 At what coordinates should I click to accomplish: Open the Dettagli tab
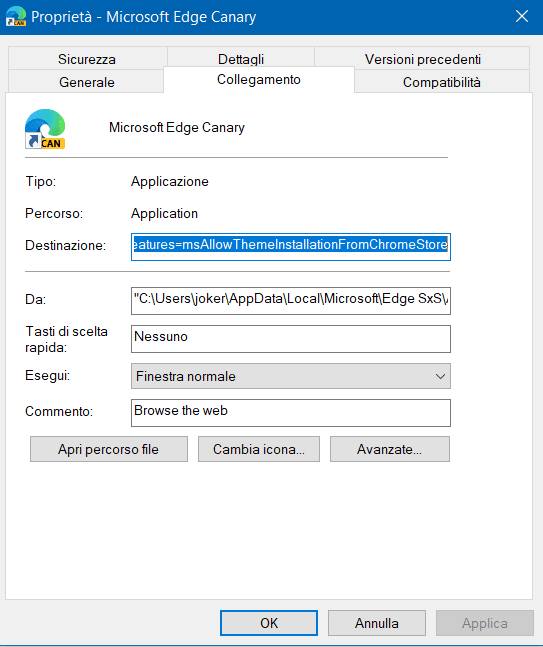pos(241,59)
